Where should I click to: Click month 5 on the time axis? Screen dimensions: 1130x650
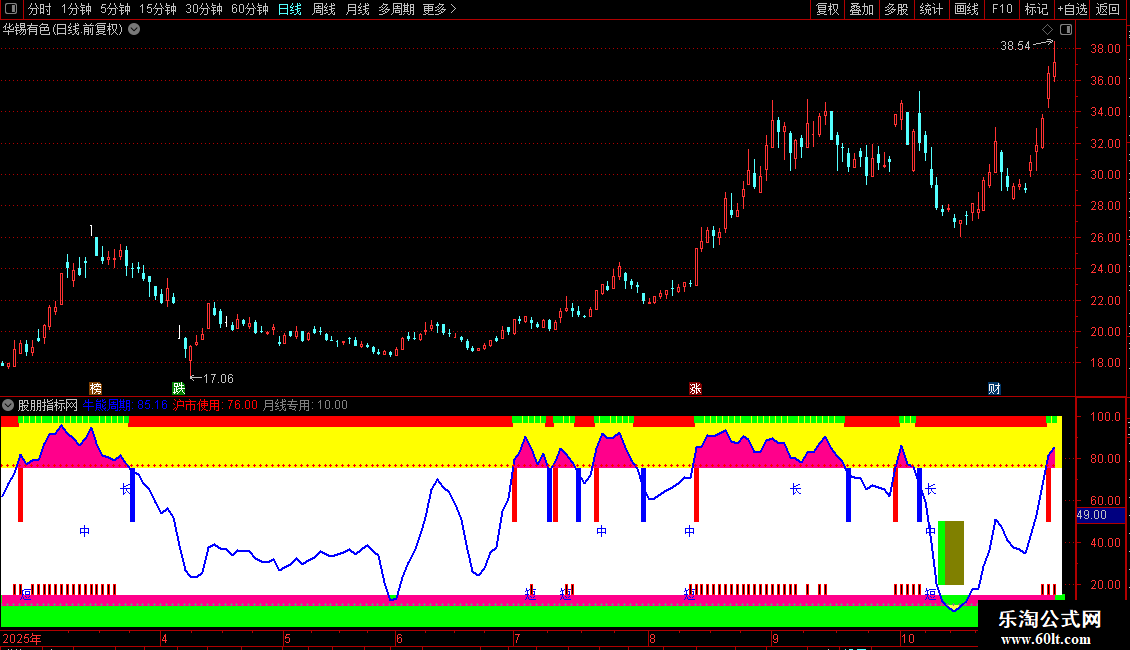point(288,638)
